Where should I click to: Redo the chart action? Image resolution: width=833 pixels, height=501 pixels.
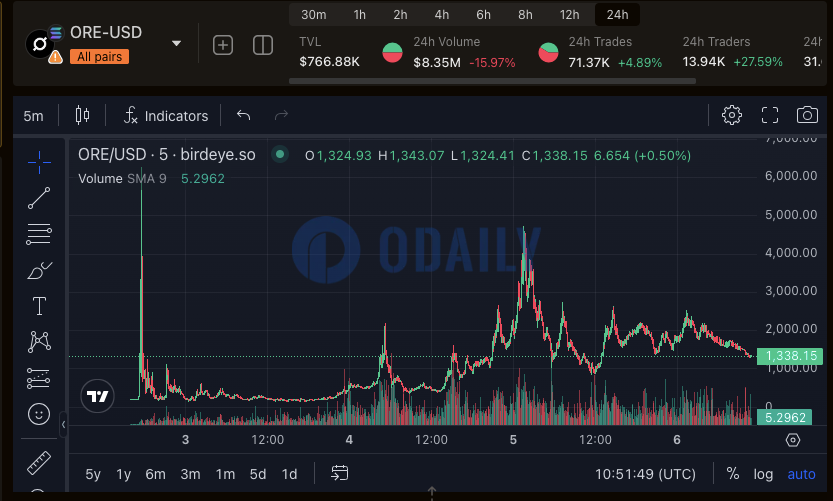tap(281, 115)
